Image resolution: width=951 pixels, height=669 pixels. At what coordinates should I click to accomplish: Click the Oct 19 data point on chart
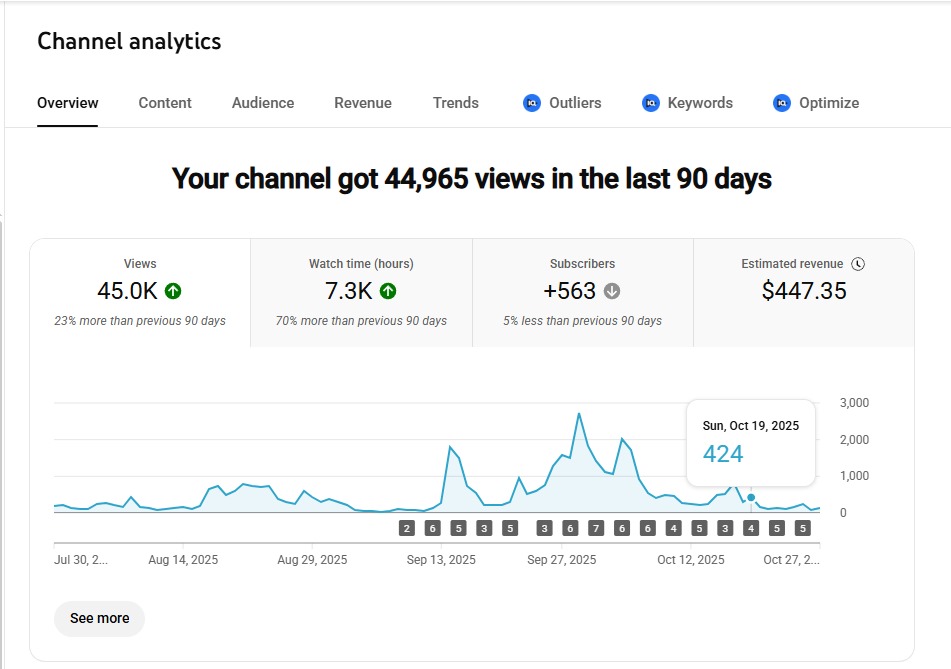[x=751, y=497]
